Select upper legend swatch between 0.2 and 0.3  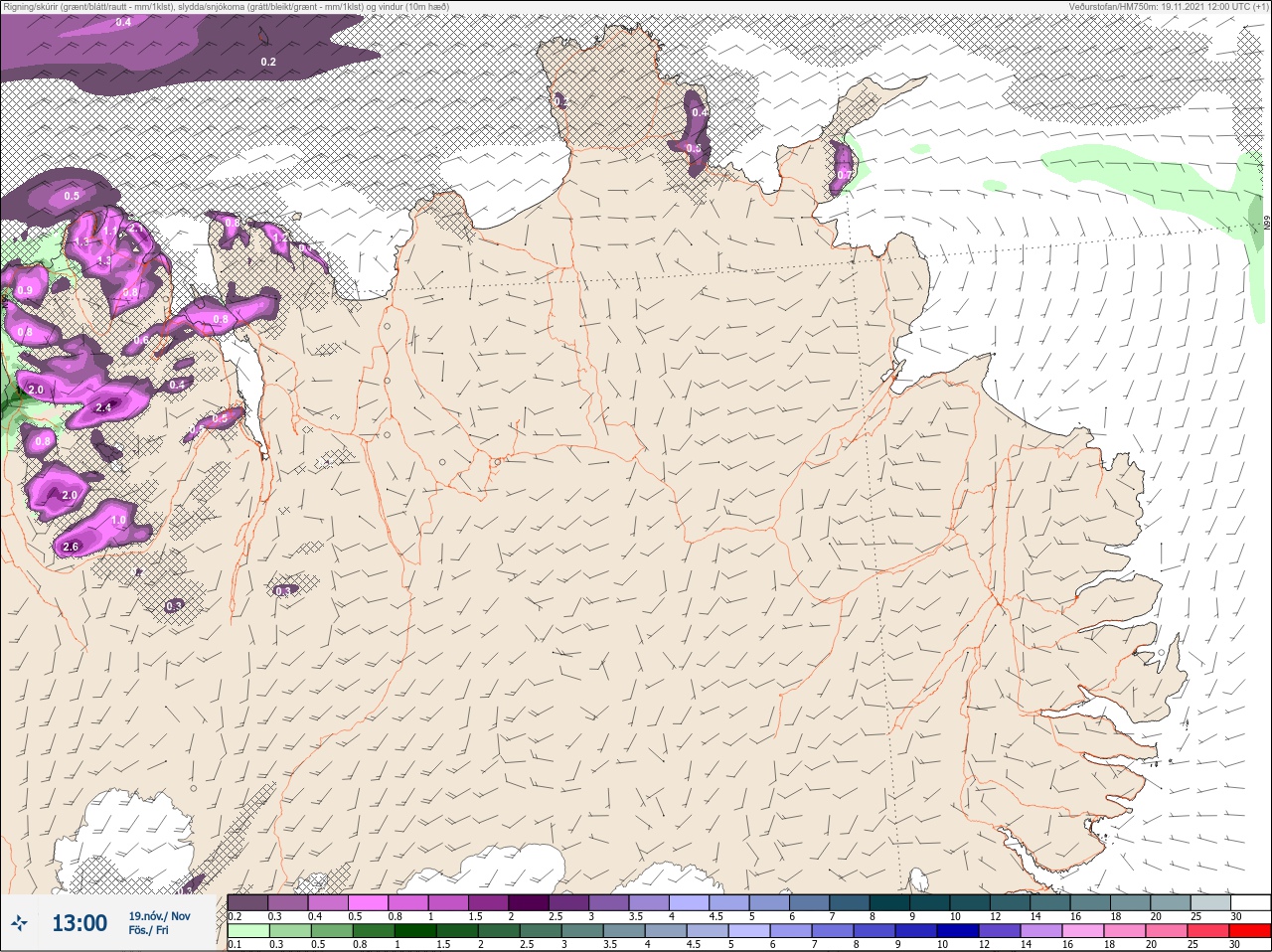pos(247,902)
